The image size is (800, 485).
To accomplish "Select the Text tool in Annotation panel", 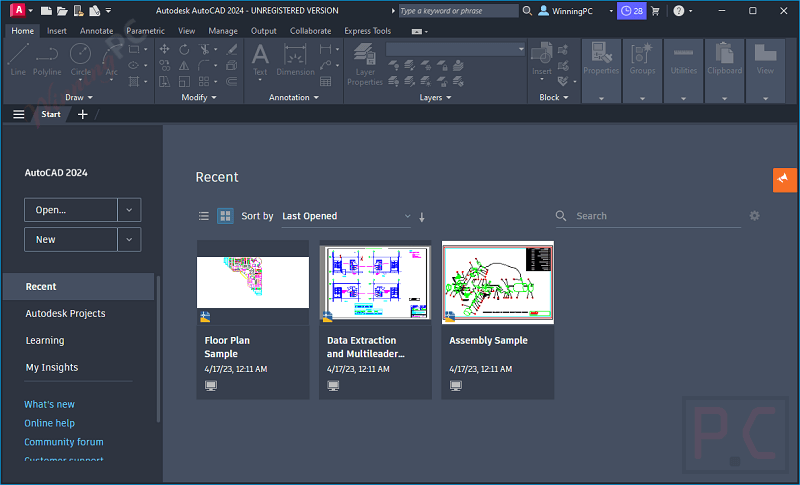I will (x=260, y=60).
